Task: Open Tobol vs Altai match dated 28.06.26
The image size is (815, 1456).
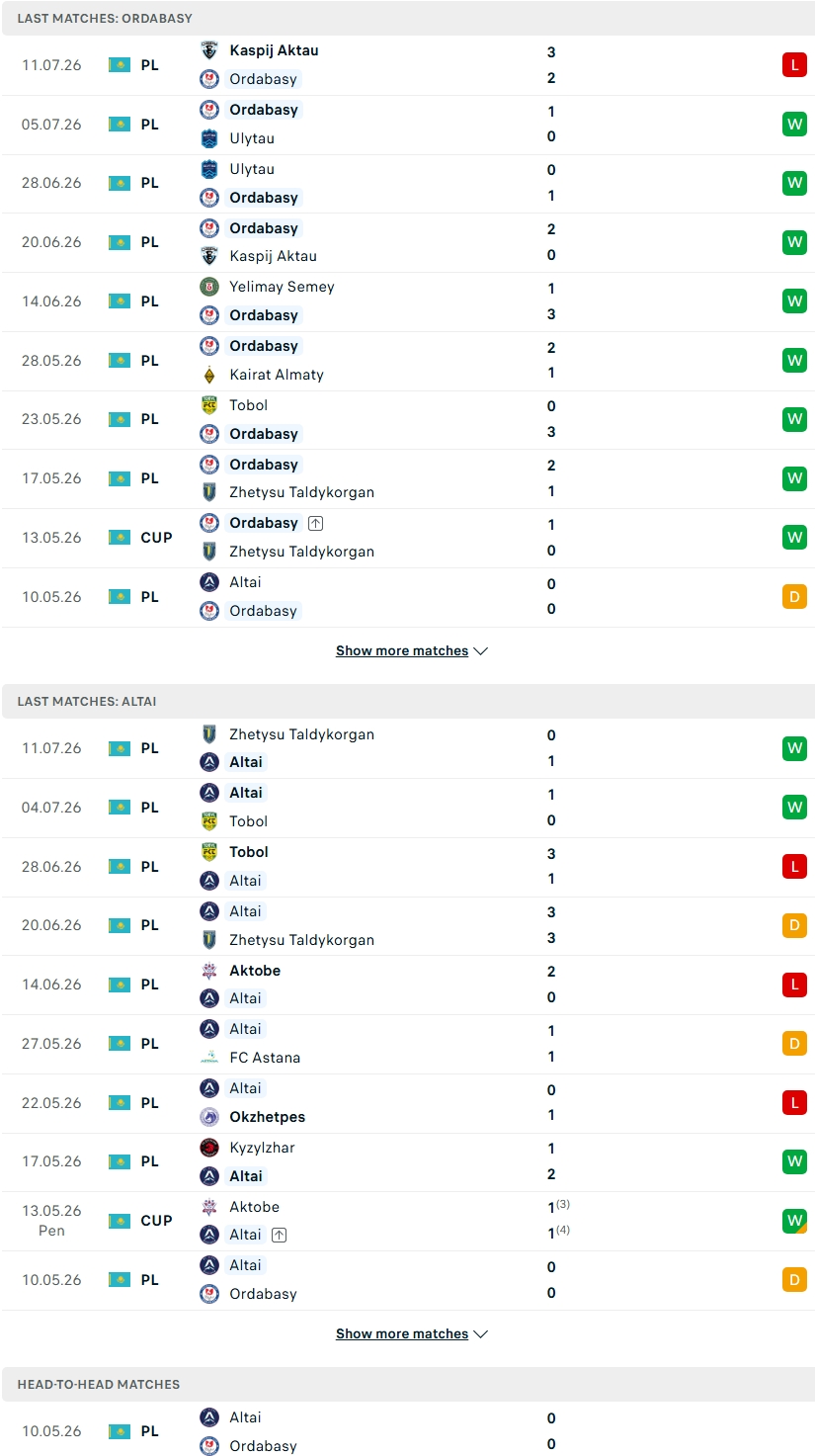Action: pos(408,867)
